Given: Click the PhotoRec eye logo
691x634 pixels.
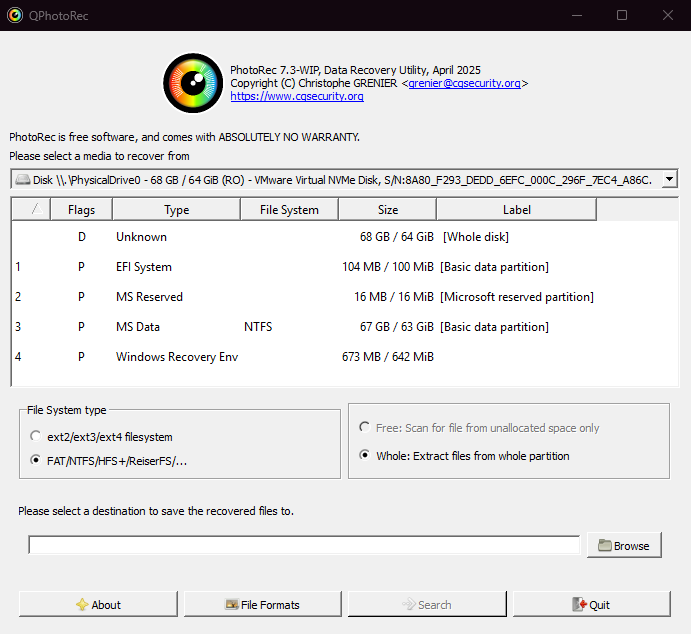Looking at the screenshot, I should (192, 83).
